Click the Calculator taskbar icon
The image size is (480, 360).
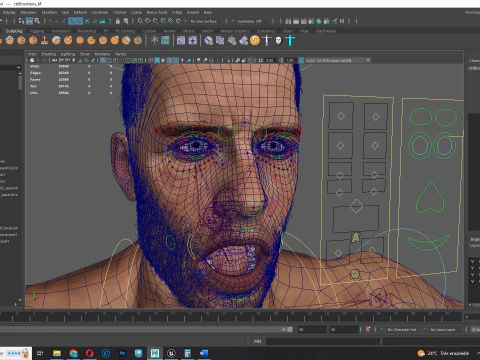point(187,353)
